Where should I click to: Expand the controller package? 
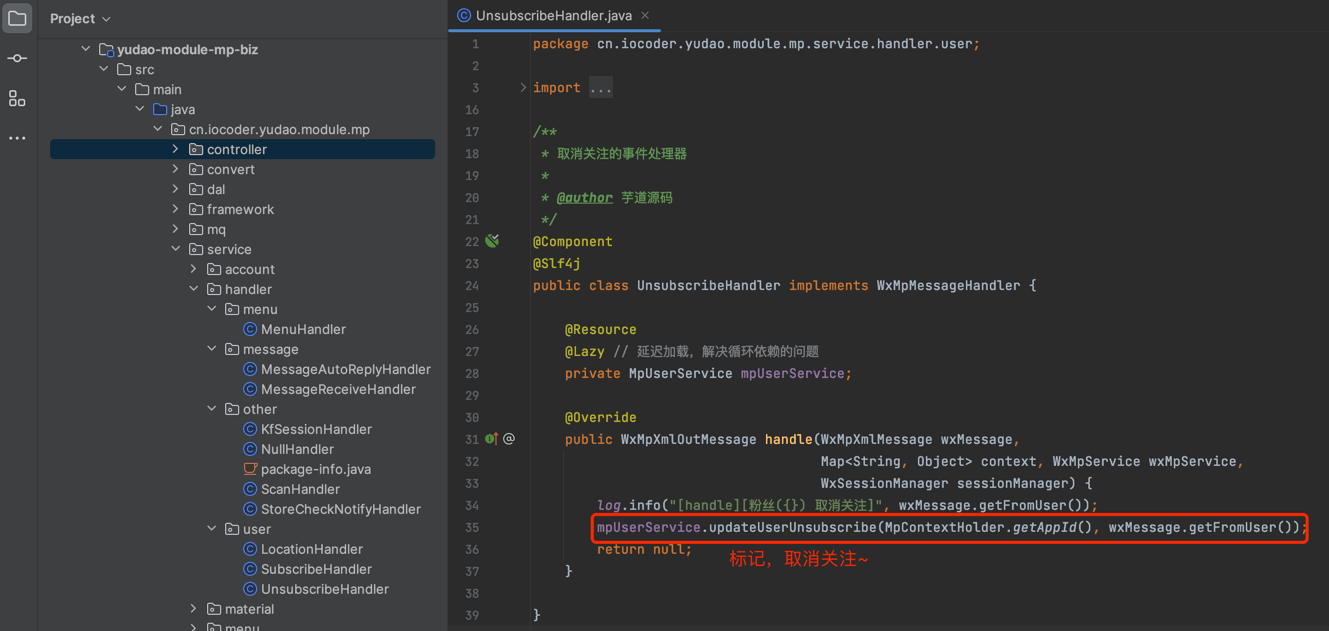pyautogui.click(x=176, y=149)
